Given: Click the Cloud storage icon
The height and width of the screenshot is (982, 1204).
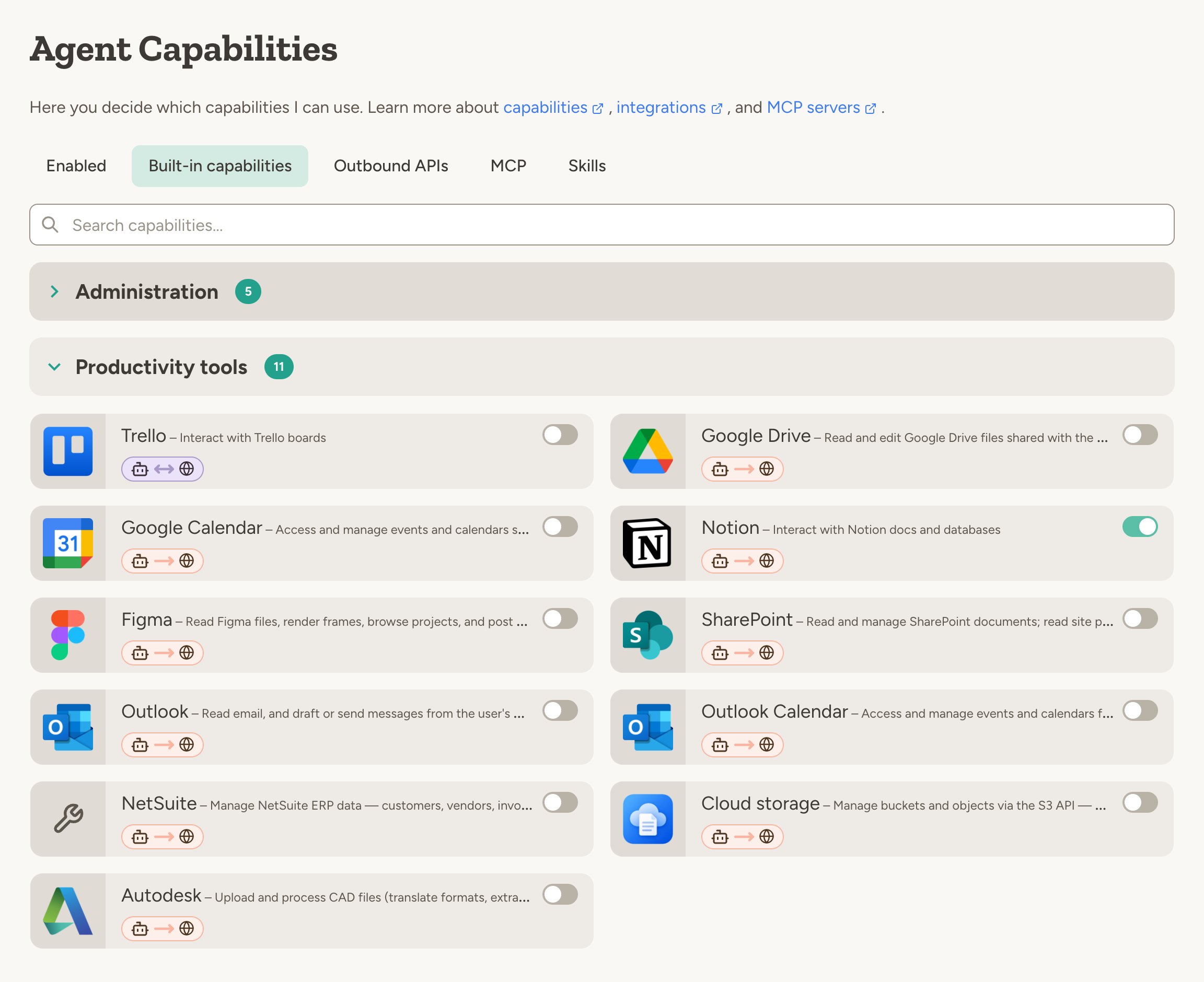Looking at the screenshot, I should [x=648, y=819].
